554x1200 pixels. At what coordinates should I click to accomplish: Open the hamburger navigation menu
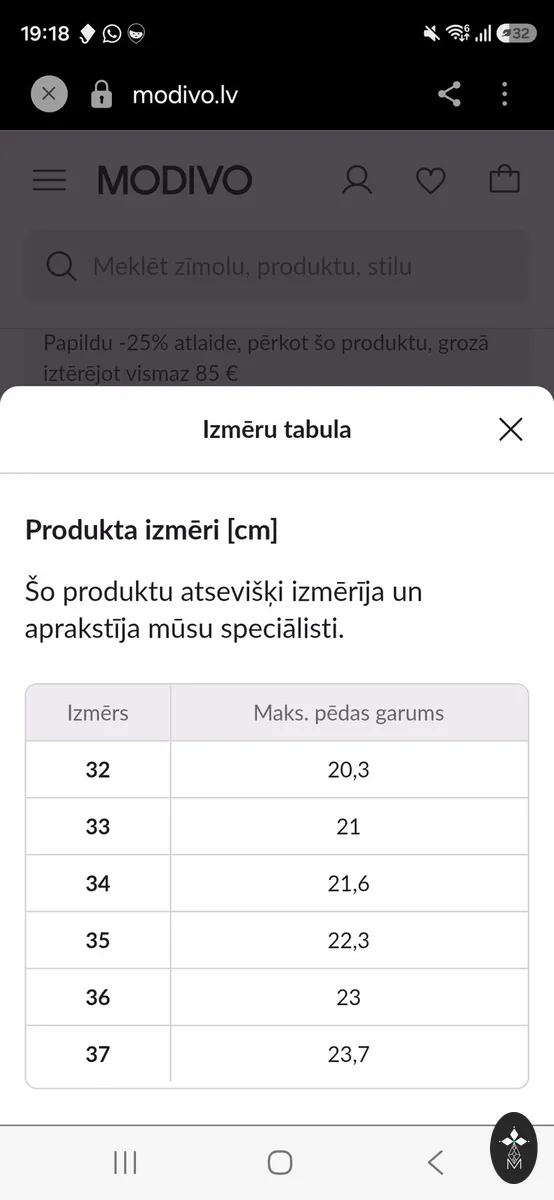49,180
